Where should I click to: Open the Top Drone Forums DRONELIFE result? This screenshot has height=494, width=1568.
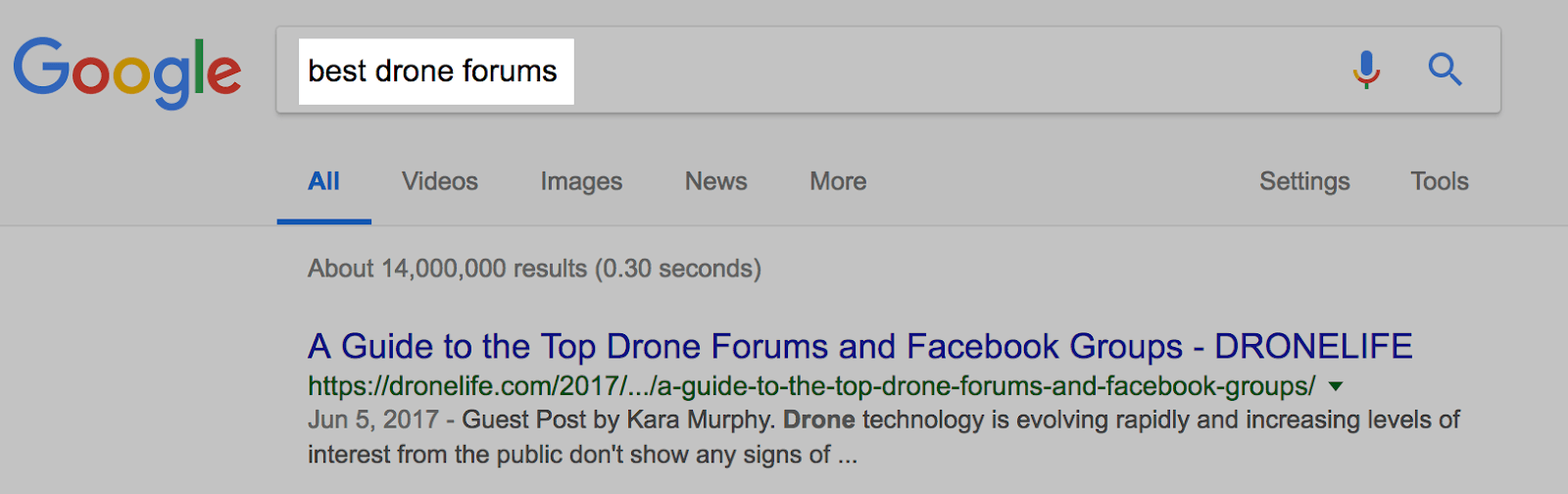(x=859, y=347)
